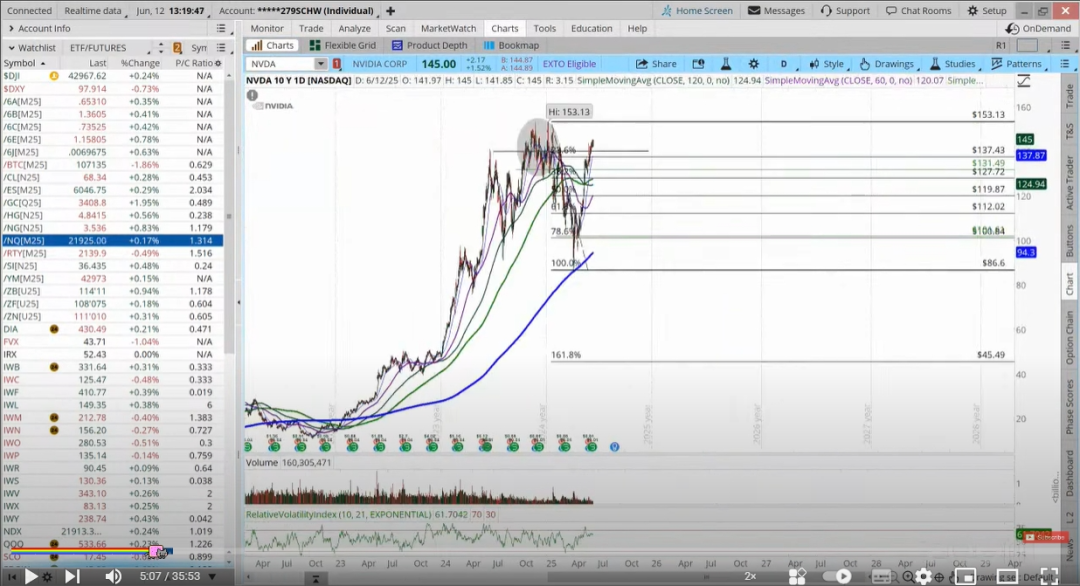Click the Share chart icon
Viewport: 1080px width, 586px height.
[x=656, y=63]
